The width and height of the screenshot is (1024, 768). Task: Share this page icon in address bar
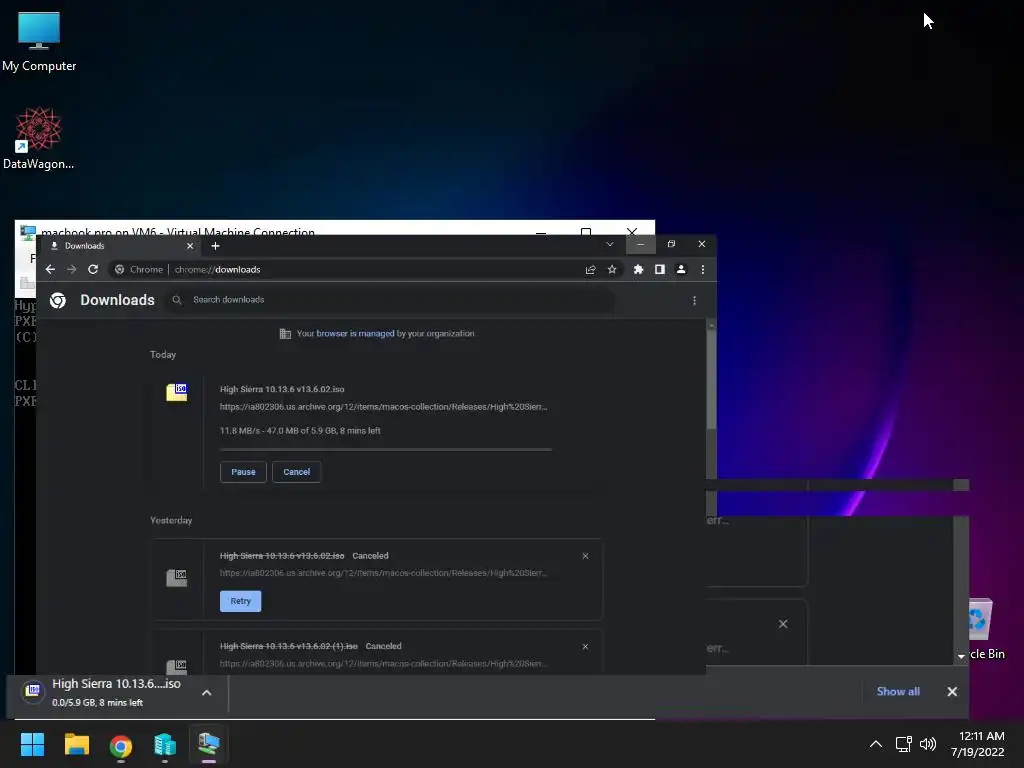pyautogui.click(x=590, y=269)
